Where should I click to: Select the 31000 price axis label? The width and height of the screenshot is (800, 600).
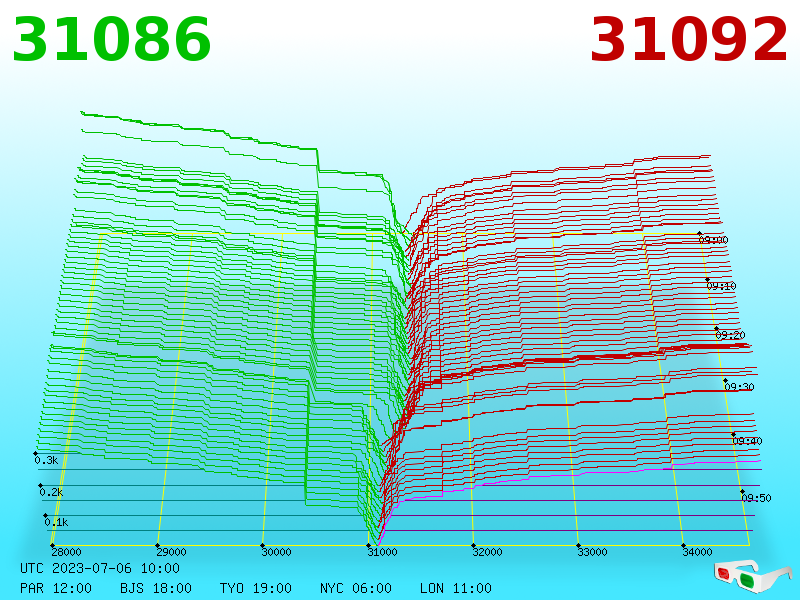point(382,552)
